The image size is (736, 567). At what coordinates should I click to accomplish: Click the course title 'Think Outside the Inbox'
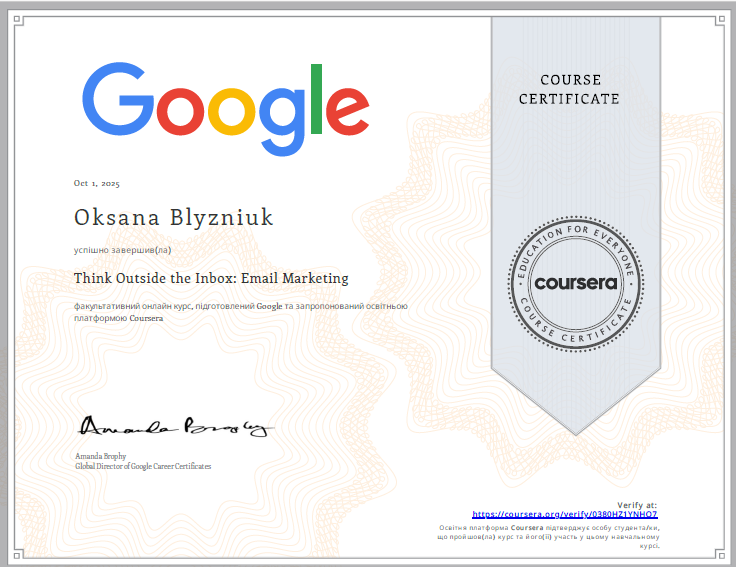coord(211,278)
